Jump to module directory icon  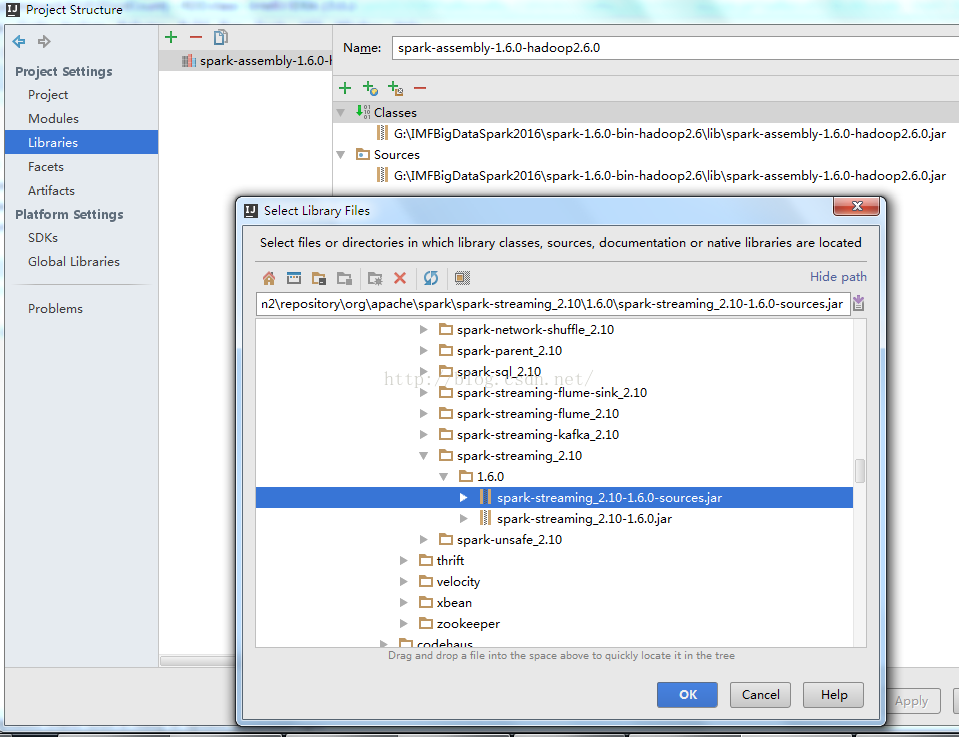click(x=344, y=278)
